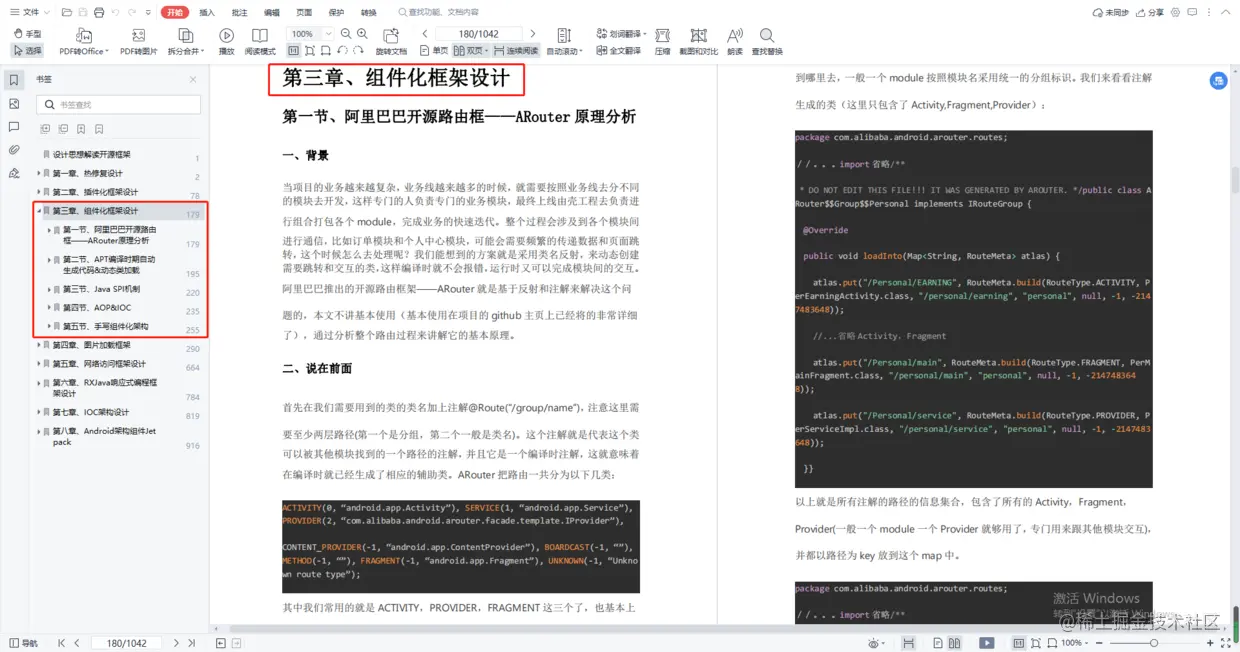Click the 查找功能、文档内容 search box
1240x652 pixels.
coord(440,12)
